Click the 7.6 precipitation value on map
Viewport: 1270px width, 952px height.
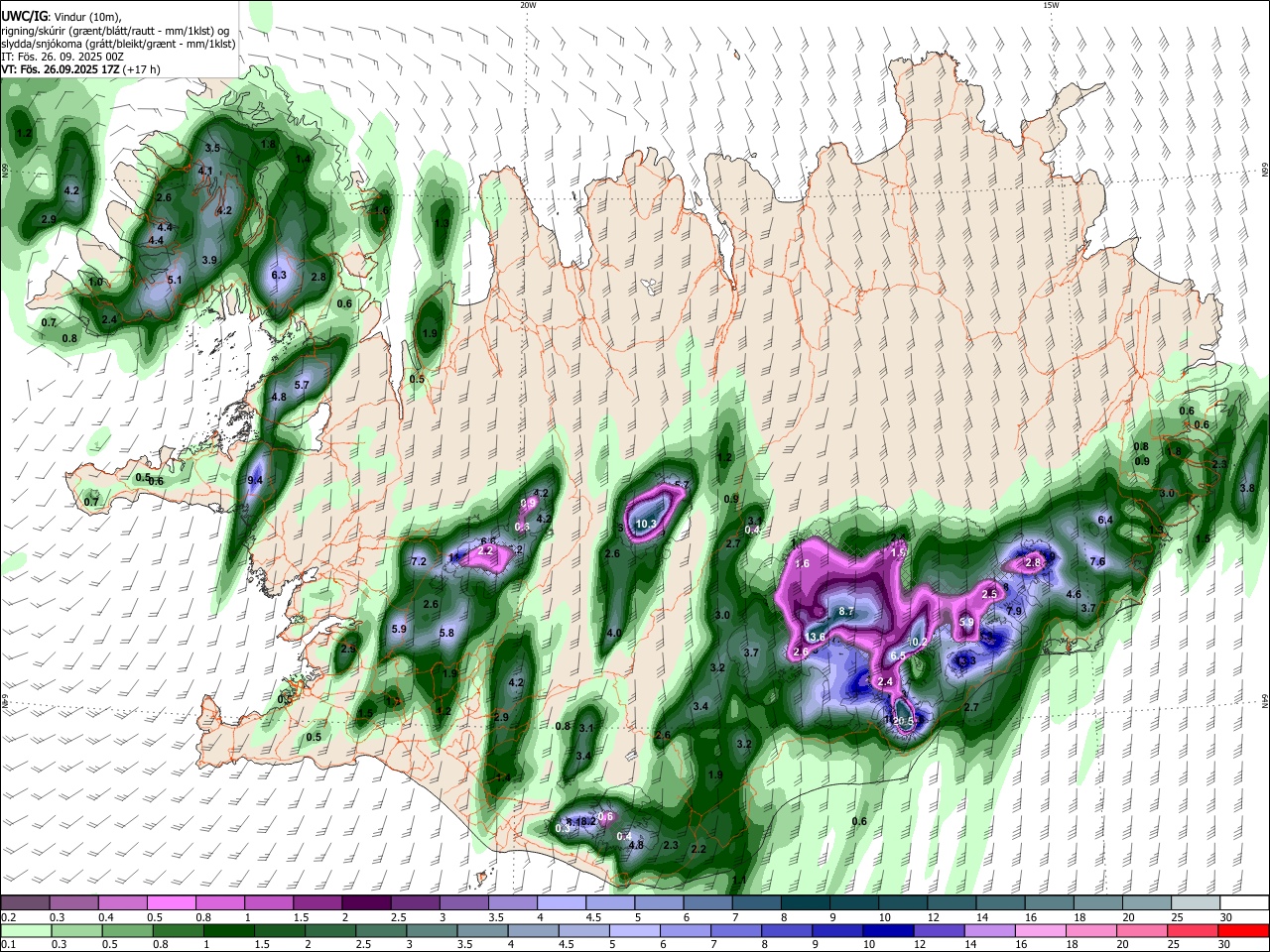point(1097,561)
